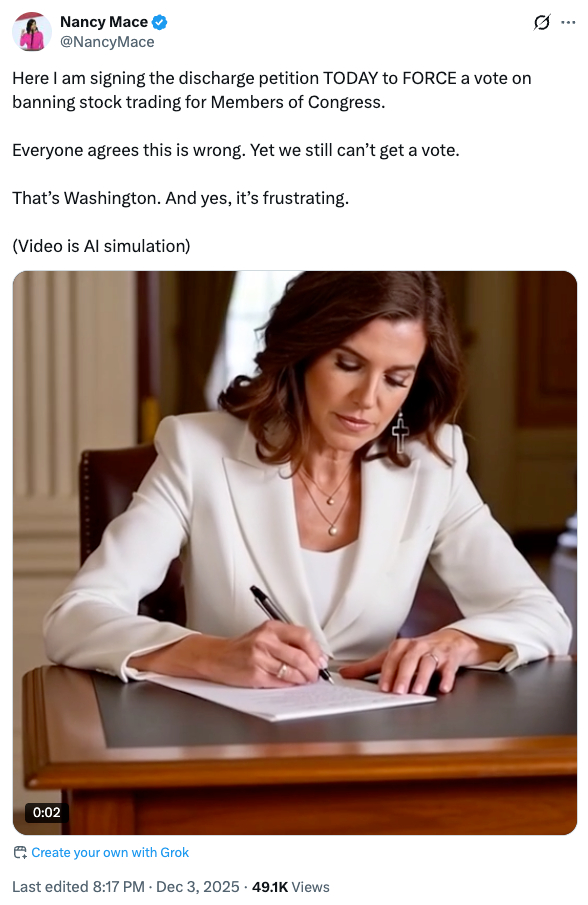Follow the Create your own with Grok link
This screenshot has width=588, height=905.
point(110,852)
